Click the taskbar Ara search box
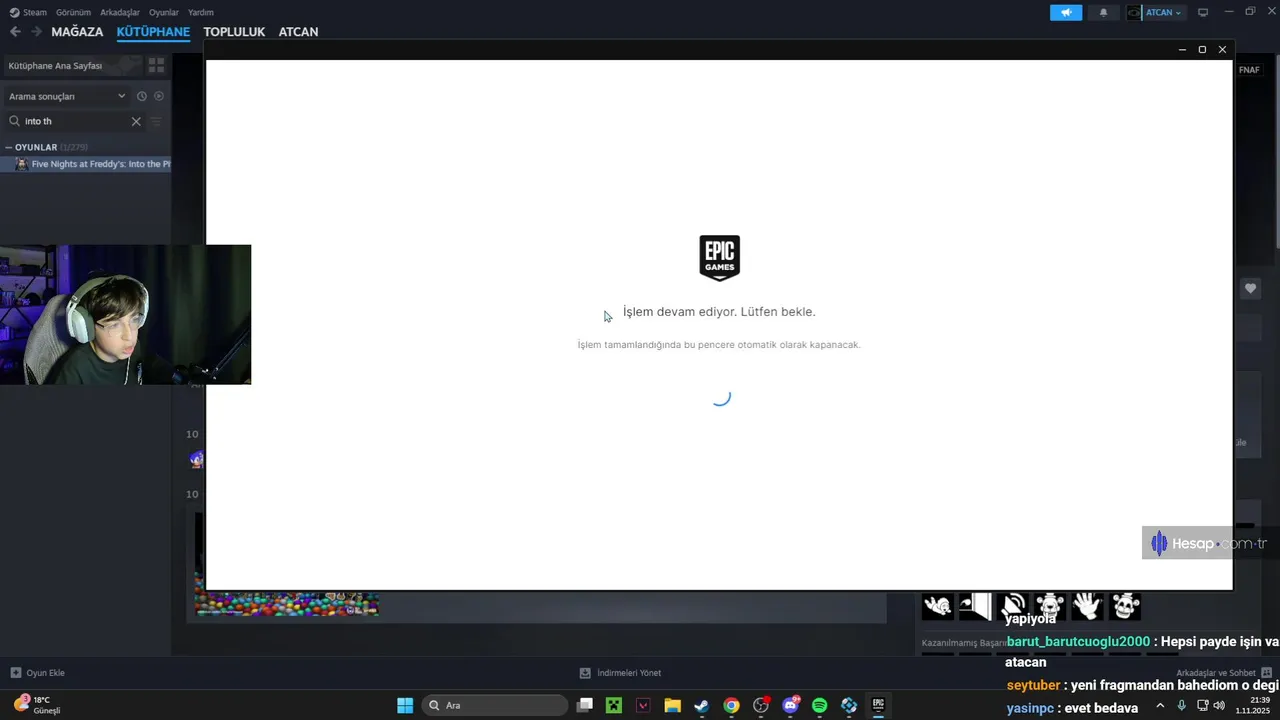The height and width of the screenshot is (720, 1280). (495, 705)
